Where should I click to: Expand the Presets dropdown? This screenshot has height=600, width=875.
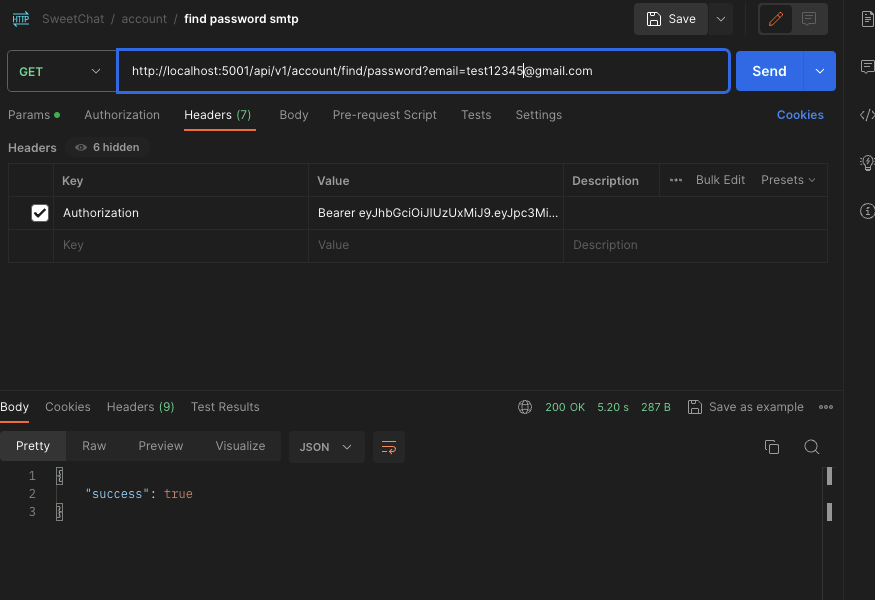point(788,180)
